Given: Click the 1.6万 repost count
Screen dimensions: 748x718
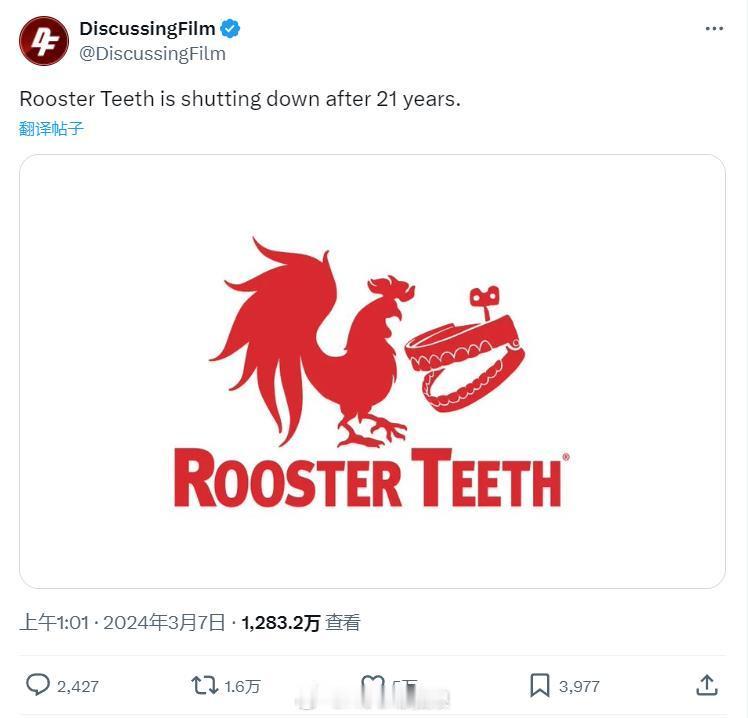Looking at the screenshot, I should [x=242, y=687].
